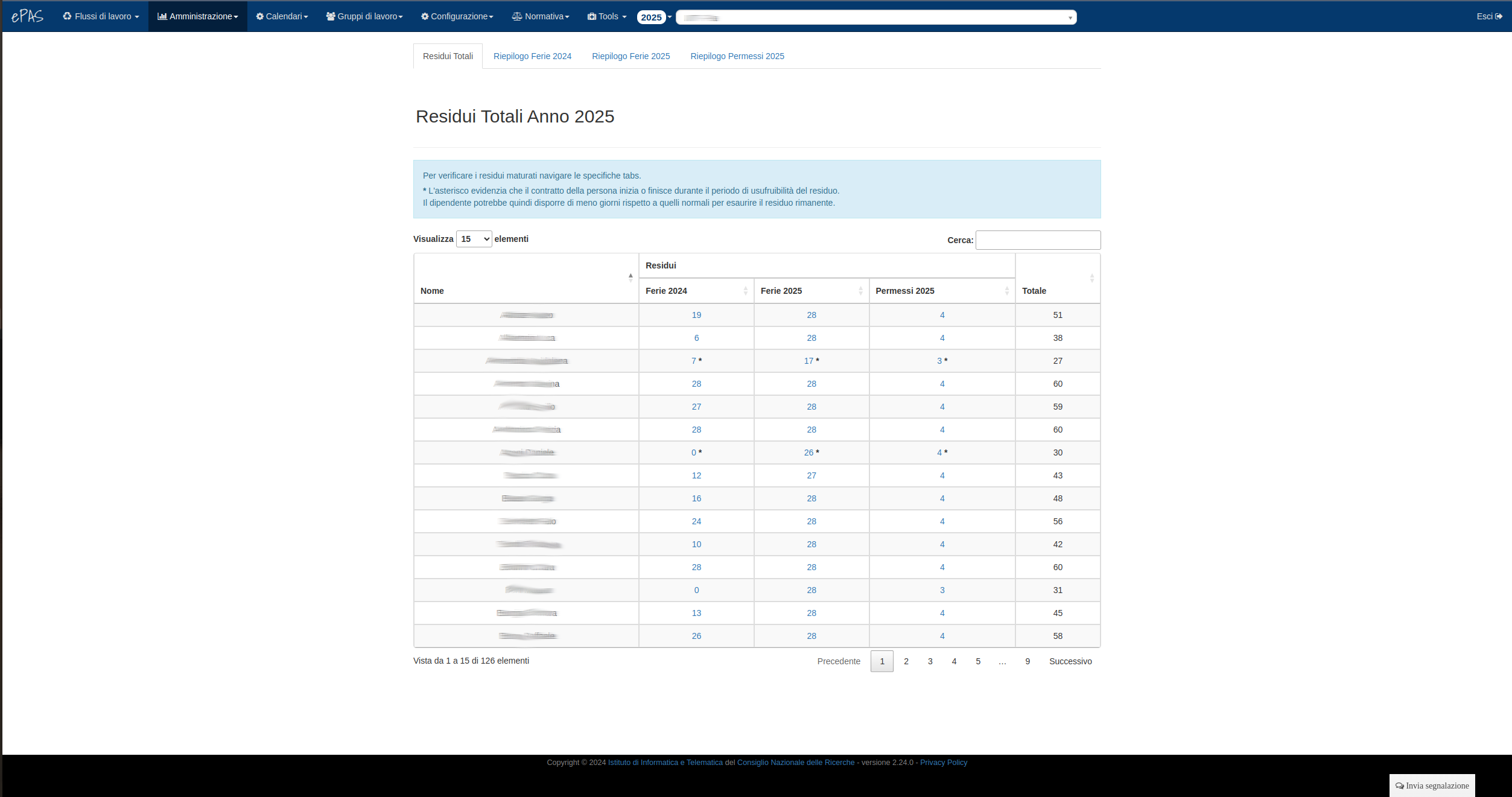Open the Visualizza elements count dropdown
The image size is (1512, 797).
pyautogui.click(x=474, y=239)
